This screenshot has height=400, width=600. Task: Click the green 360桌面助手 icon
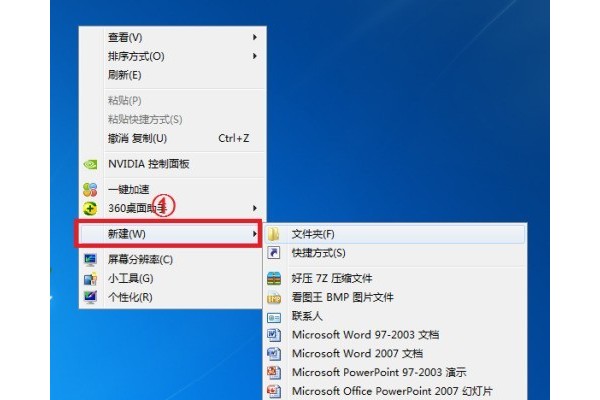coord(90,209)
